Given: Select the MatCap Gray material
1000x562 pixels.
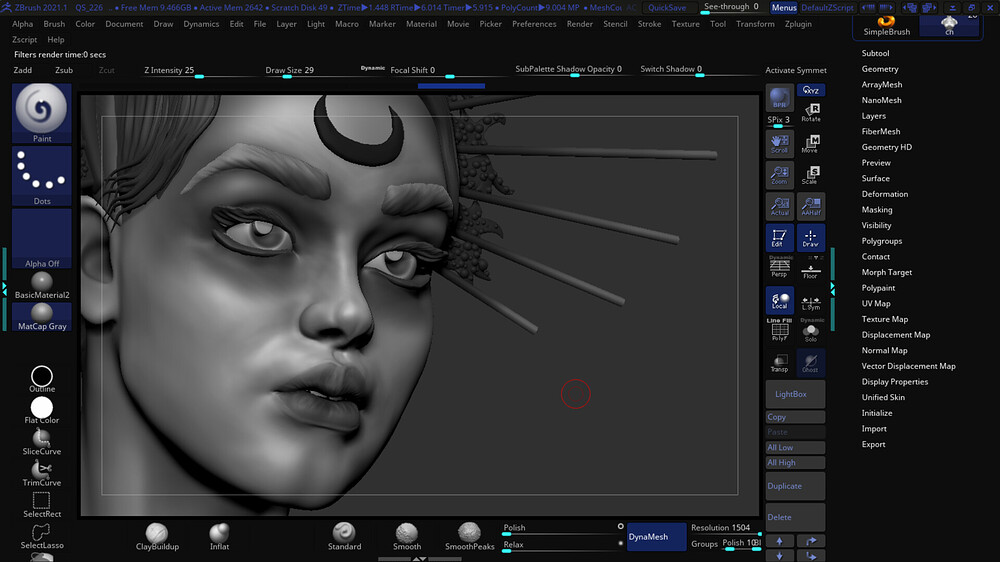Looking at the screenshot, I should point(42,313).
